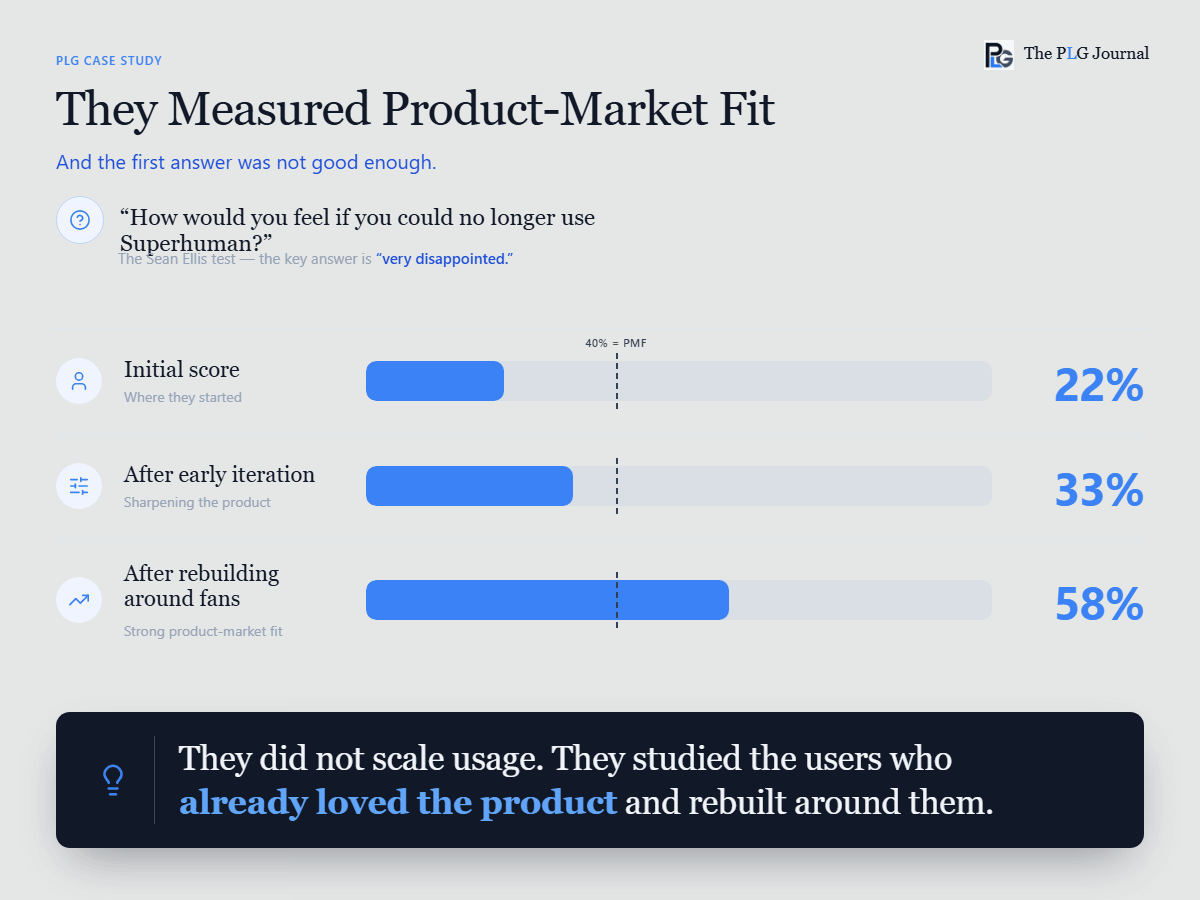Click the 33% score value

tap(1099, 491)
